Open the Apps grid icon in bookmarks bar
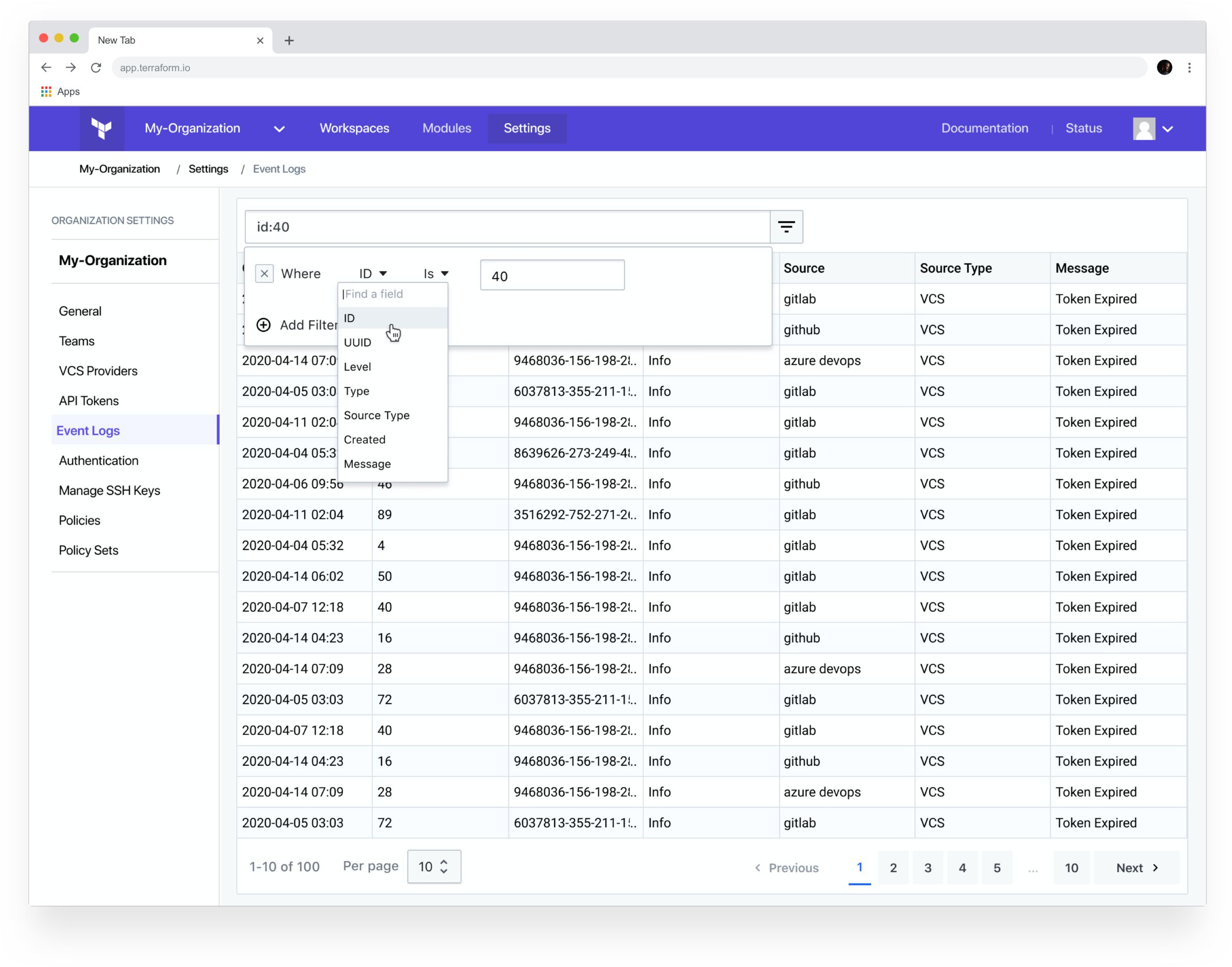1232x967 pixels. tap(46, 91)
